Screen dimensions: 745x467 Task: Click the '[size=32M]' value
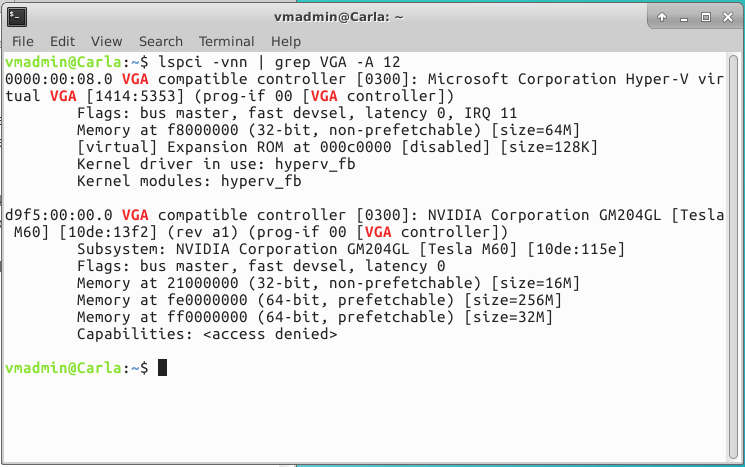click(508, 317)
